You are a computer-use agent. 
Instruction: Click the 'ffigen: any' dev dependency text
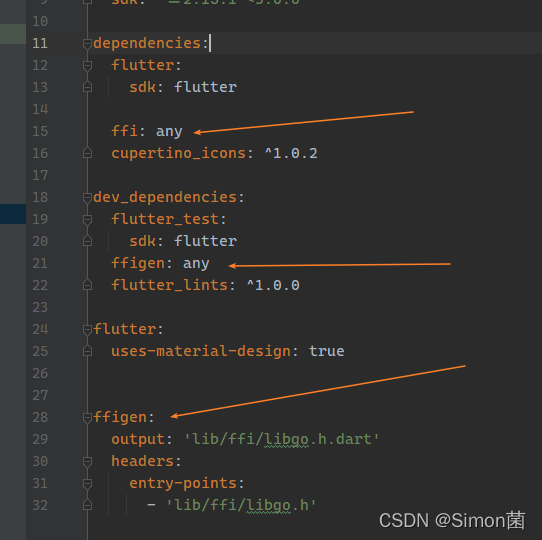tap(160, 263)
